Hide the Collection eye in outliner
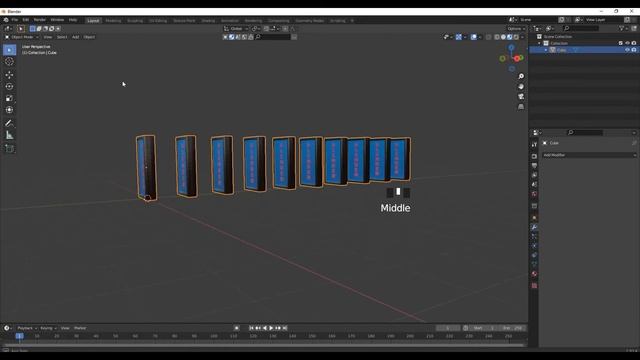 tap(627, 43)
